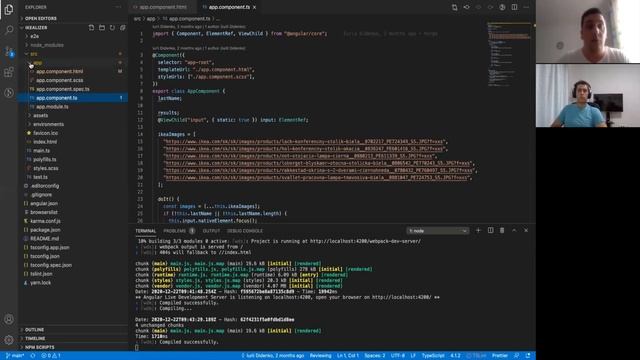Open the terminal selector dropdown showing node

(x=437, y=231)
